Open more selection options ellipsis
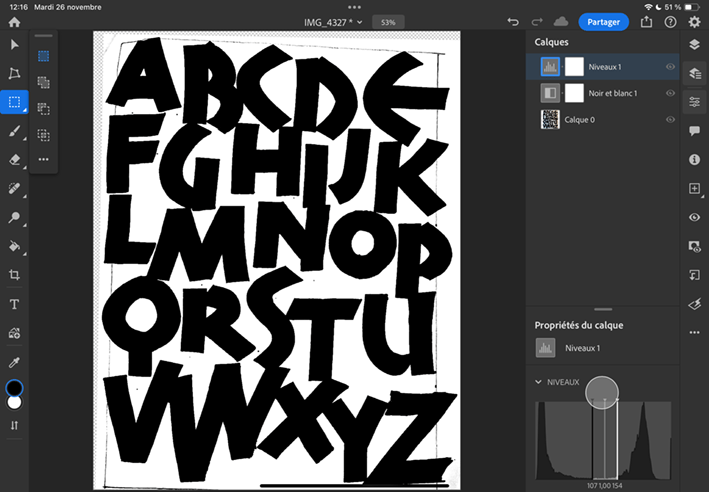This screenshot has width=709, height=492. pyautogui.click(x=43, y=159)
